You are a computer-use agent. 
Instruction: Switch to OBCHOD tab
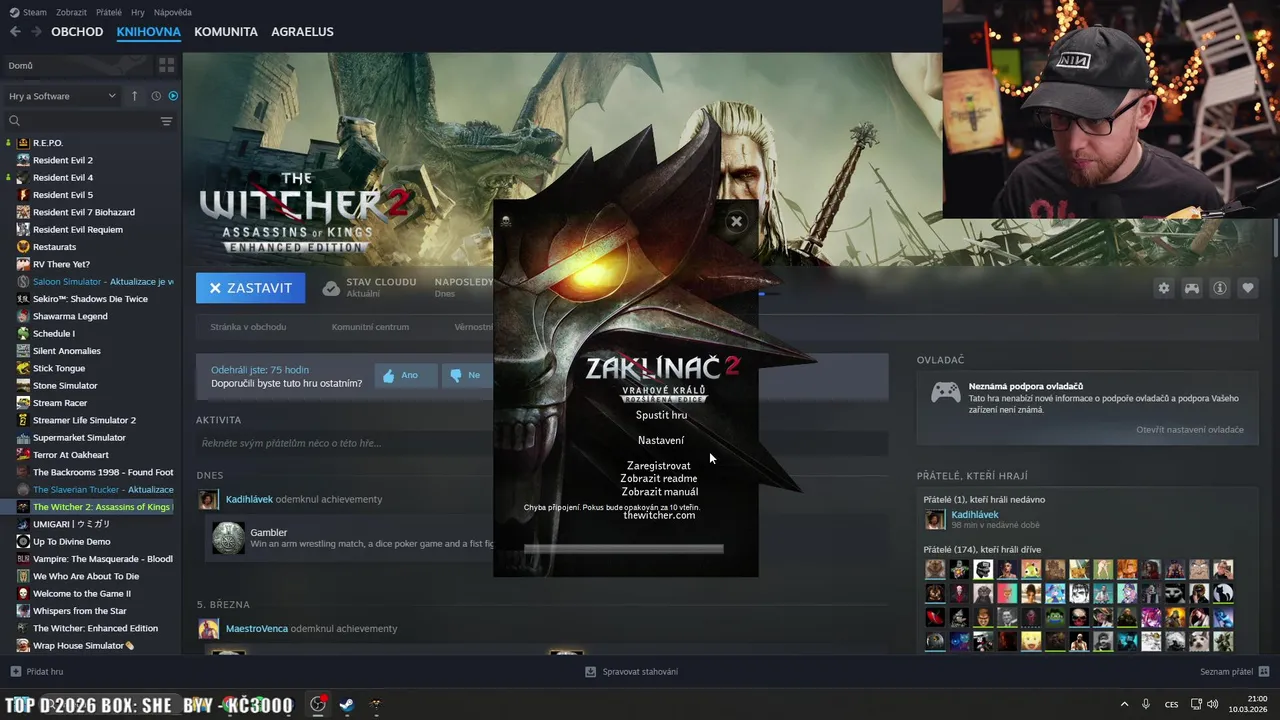[77, 32]
